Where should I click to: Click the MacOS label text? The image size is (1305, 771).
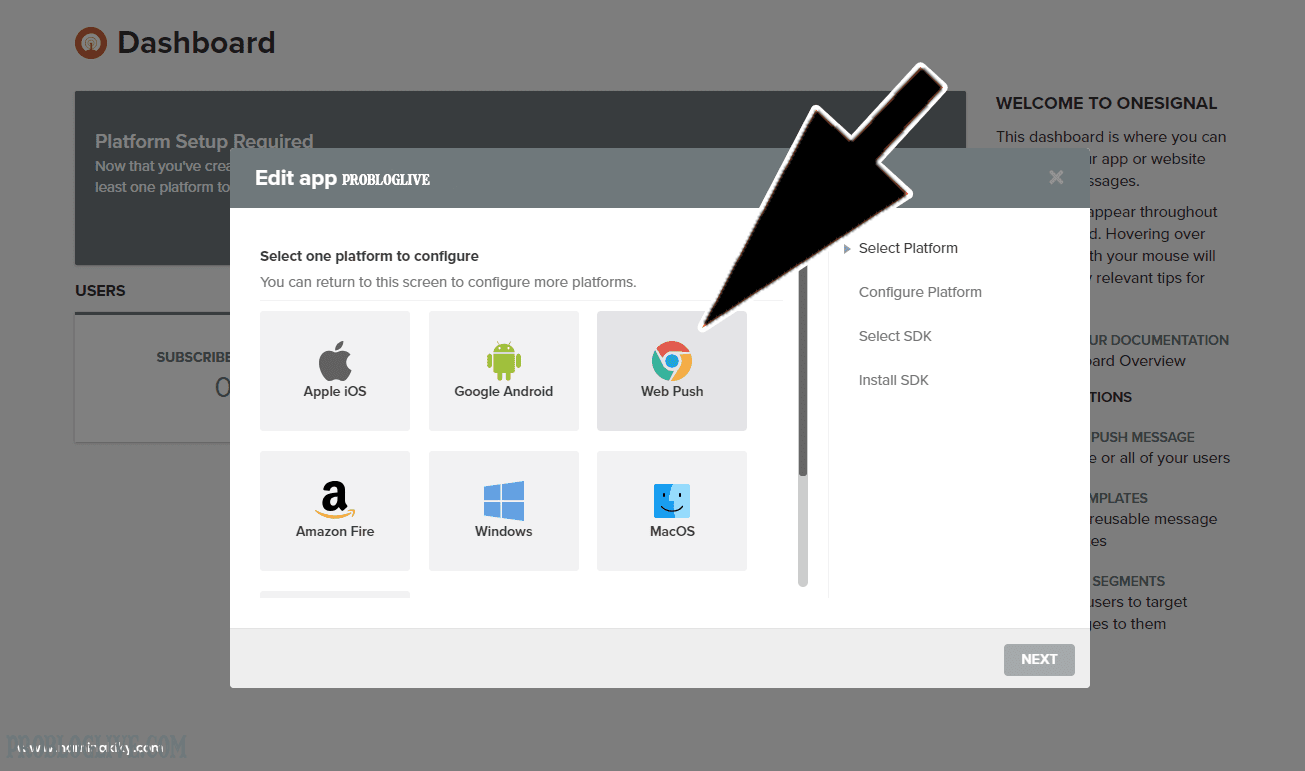pyautogui.click(x=672, y=531)
